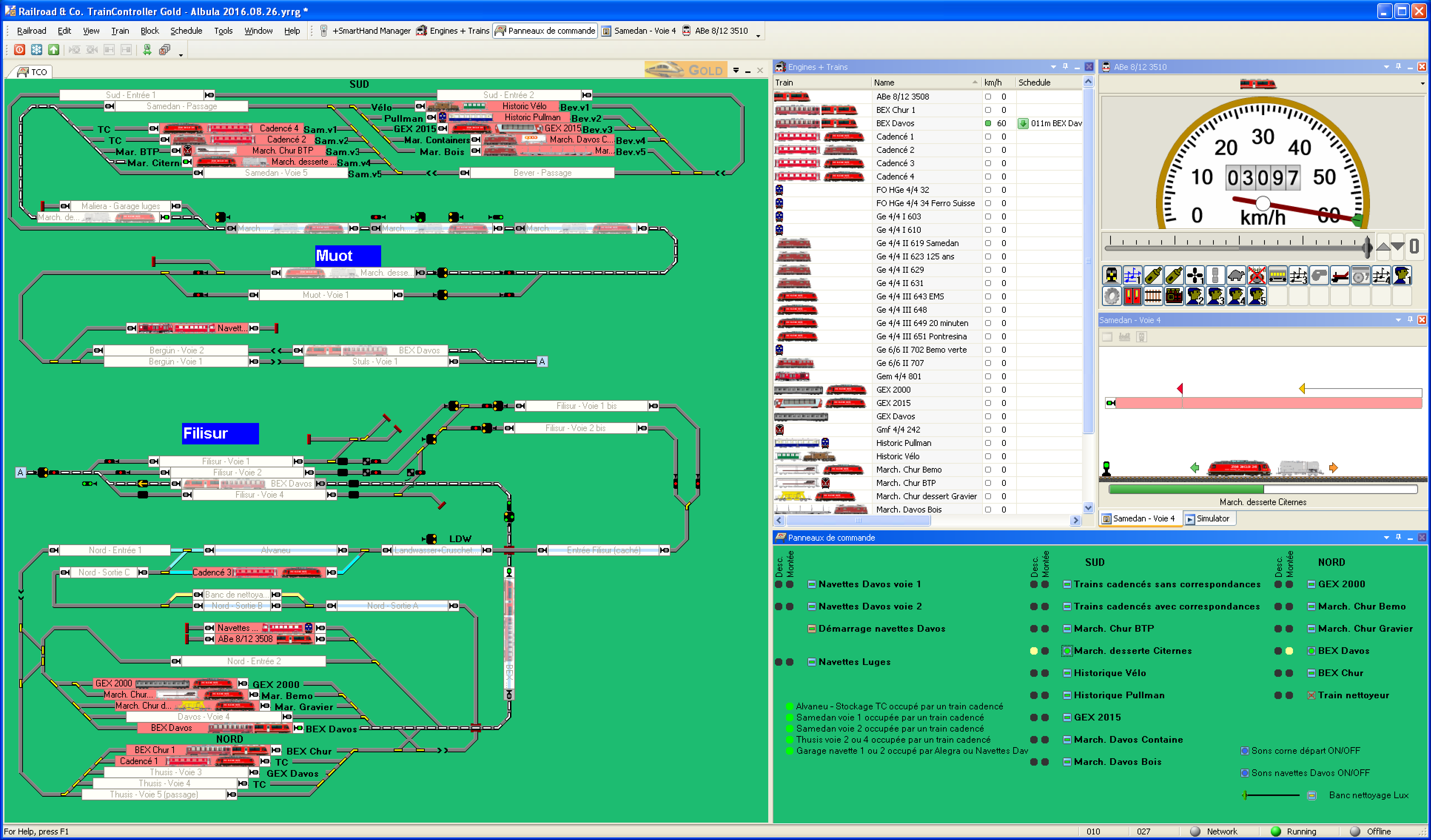Open the train selector combo arrow

pyautogui.click(x=1422, y=84)
